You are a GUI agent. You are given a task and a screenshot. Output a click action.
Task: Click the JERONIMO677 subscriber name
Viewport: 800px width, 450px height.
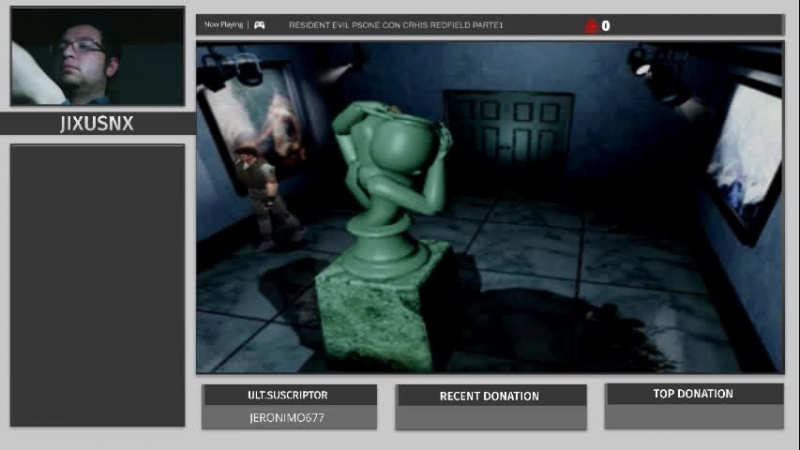click(287, 418)
